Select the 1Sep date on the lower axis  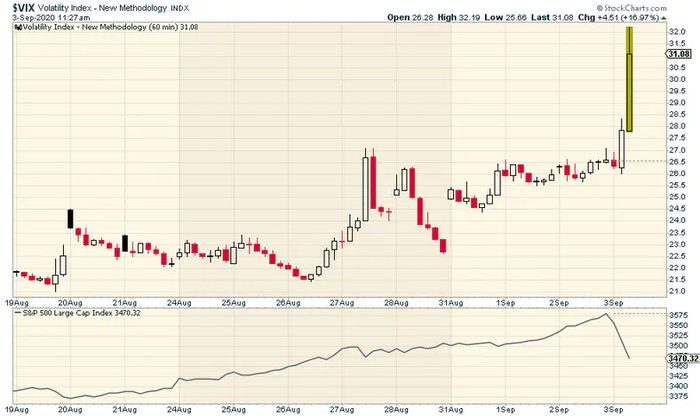pyautogui.click(x=505, y=409)
